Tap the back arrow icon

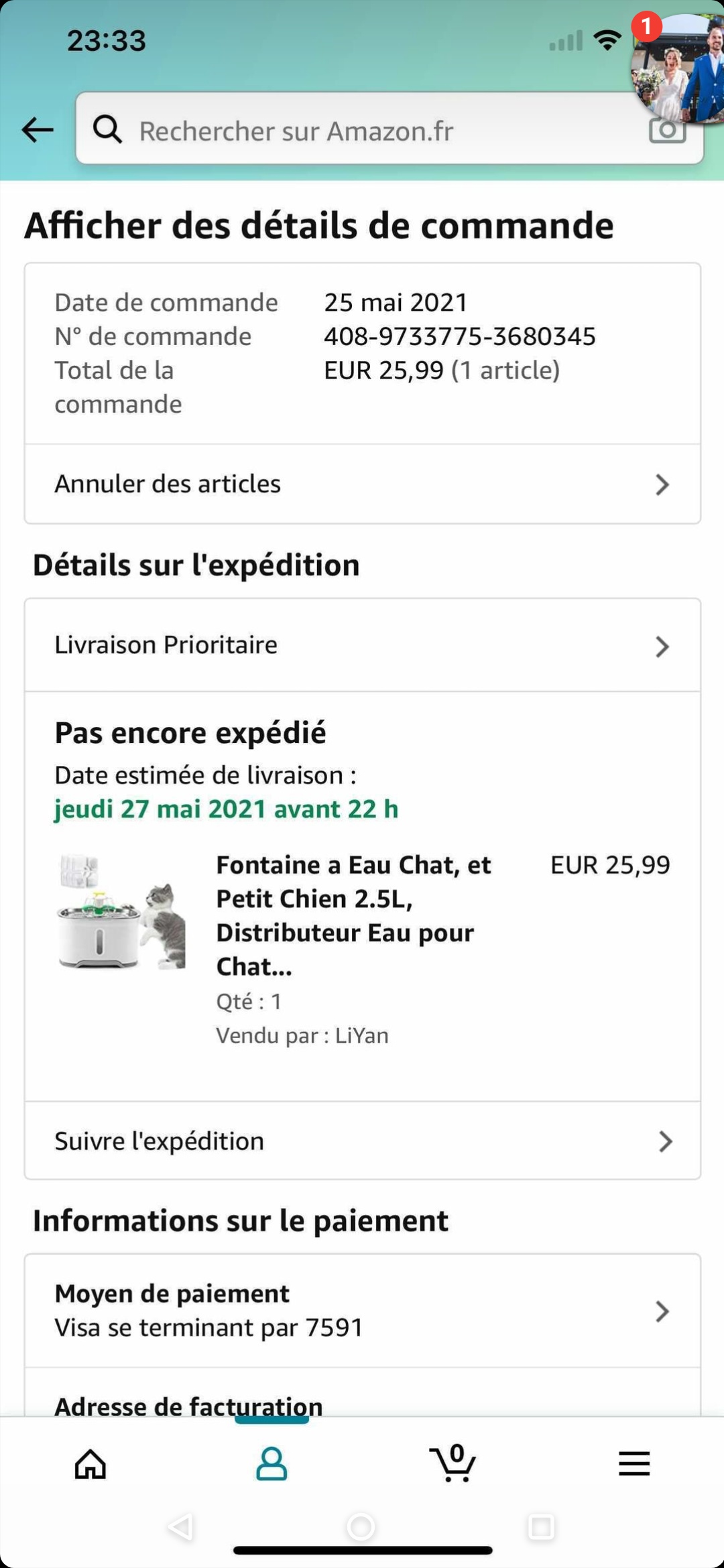(x=38, y=129)
